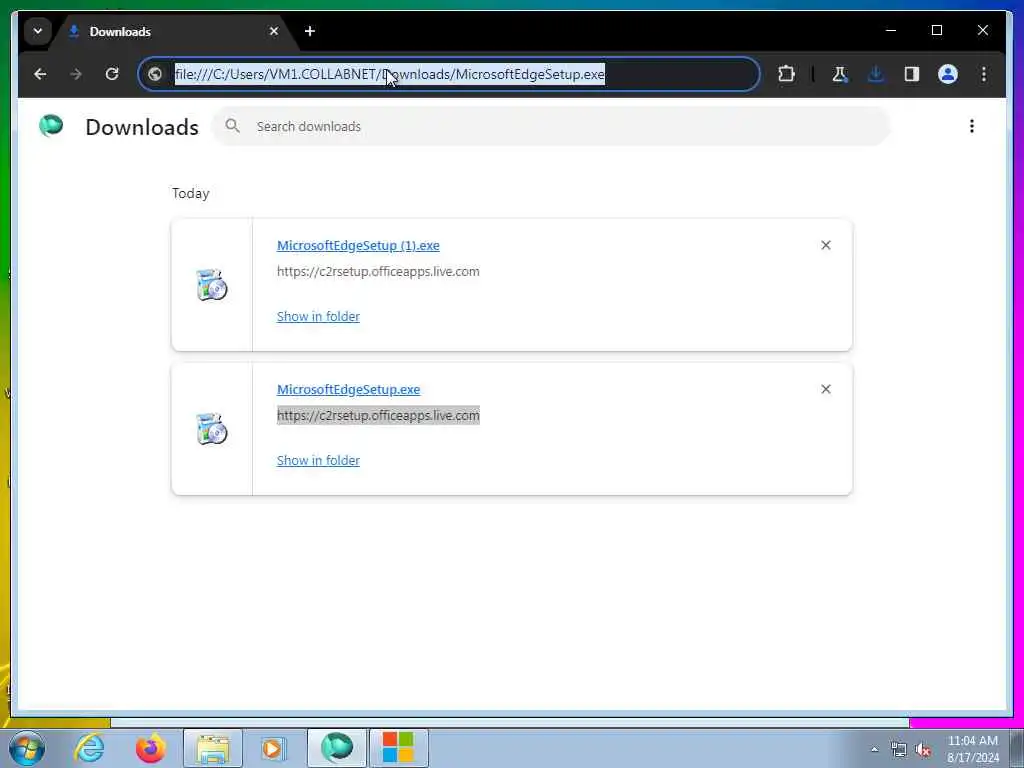Open Windows Explorer from taskbar
This screenshot has height=768, width=1024.
212,748
